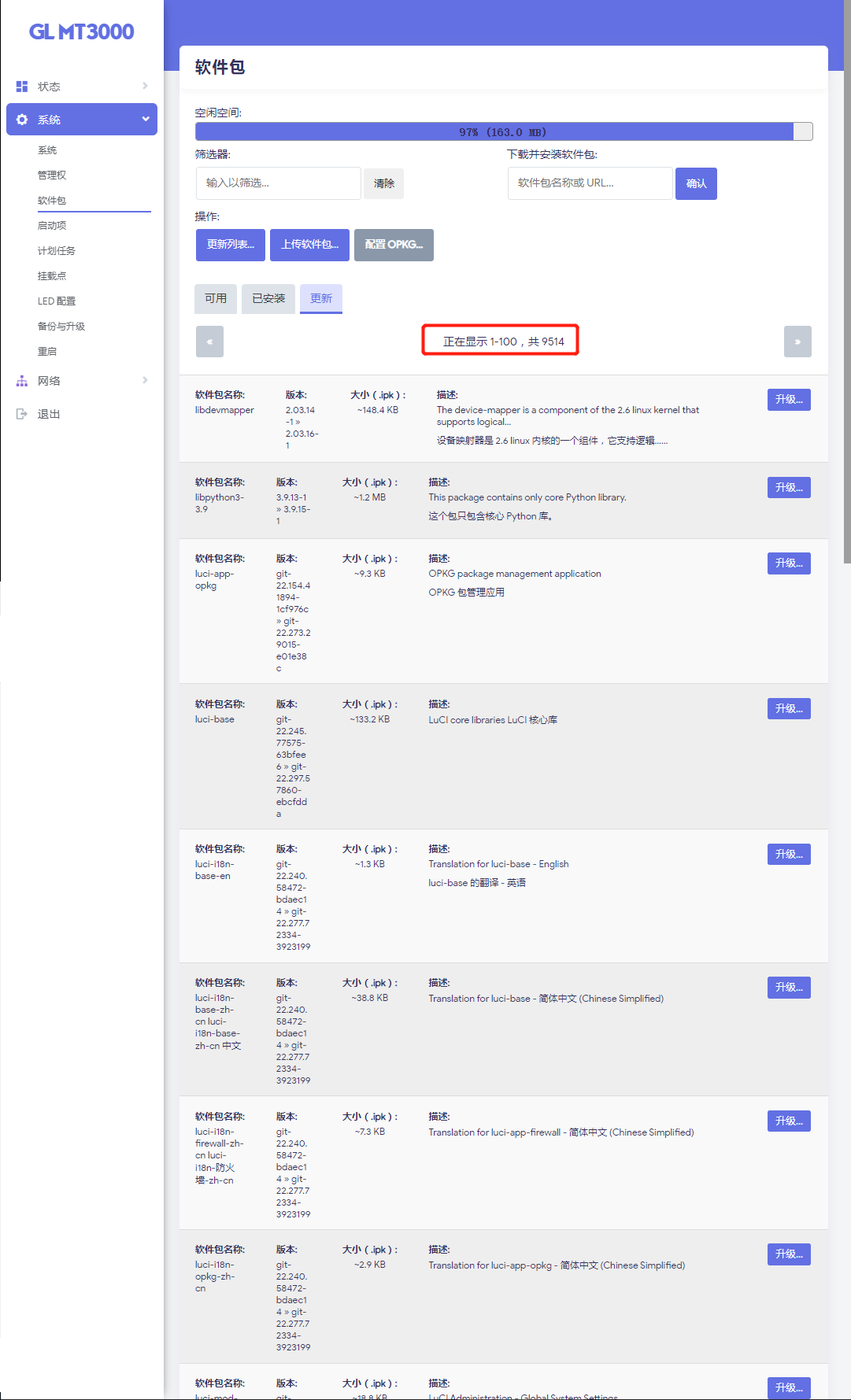This screenshot has height=1400, width=851.
Task: Collapse the System menu chevron
Action: [x=146, y=119]
